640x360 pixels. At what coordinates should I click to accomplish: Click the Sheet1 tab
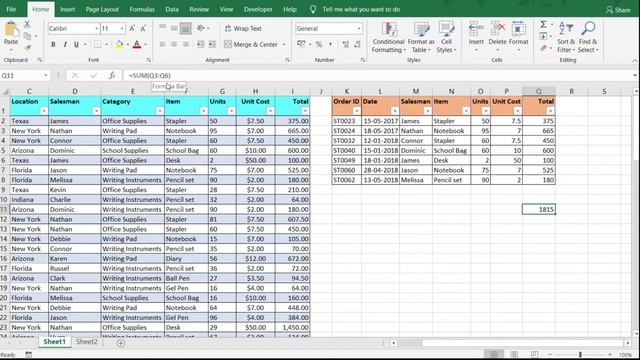click(54, 342)
